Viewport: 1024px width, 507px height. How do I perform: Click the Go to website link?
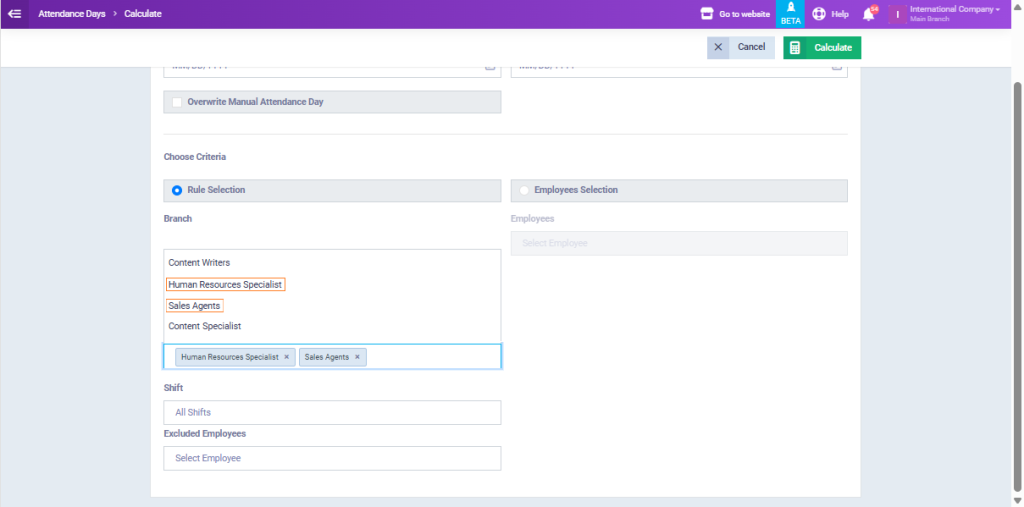pos(744,14)
